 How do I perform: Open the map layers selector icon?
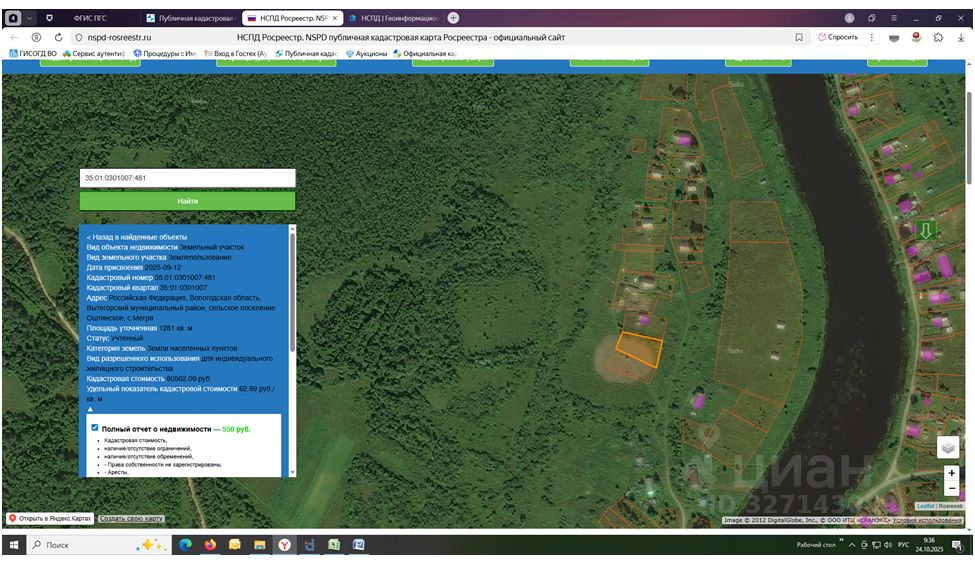[948, 447]
